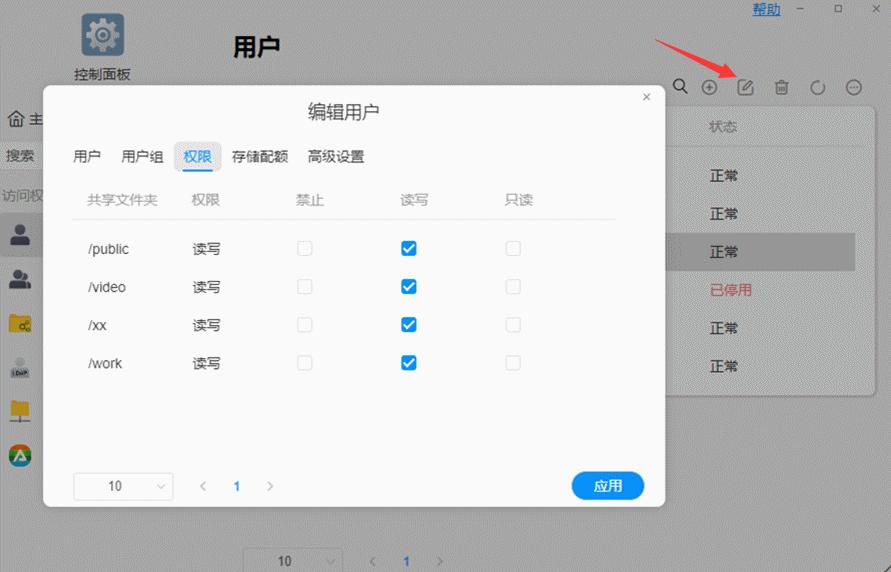Check deny box for /public
The image size is (891, 572).
click(x=305, y=248)
